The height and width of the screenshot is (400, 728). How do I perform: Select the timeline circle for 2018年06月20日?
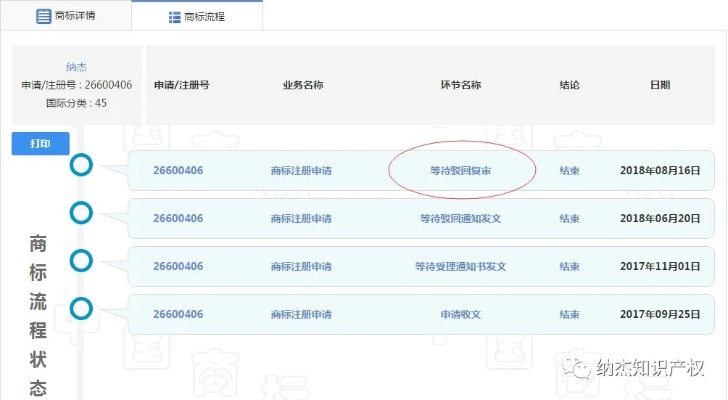tap(81, 212)
